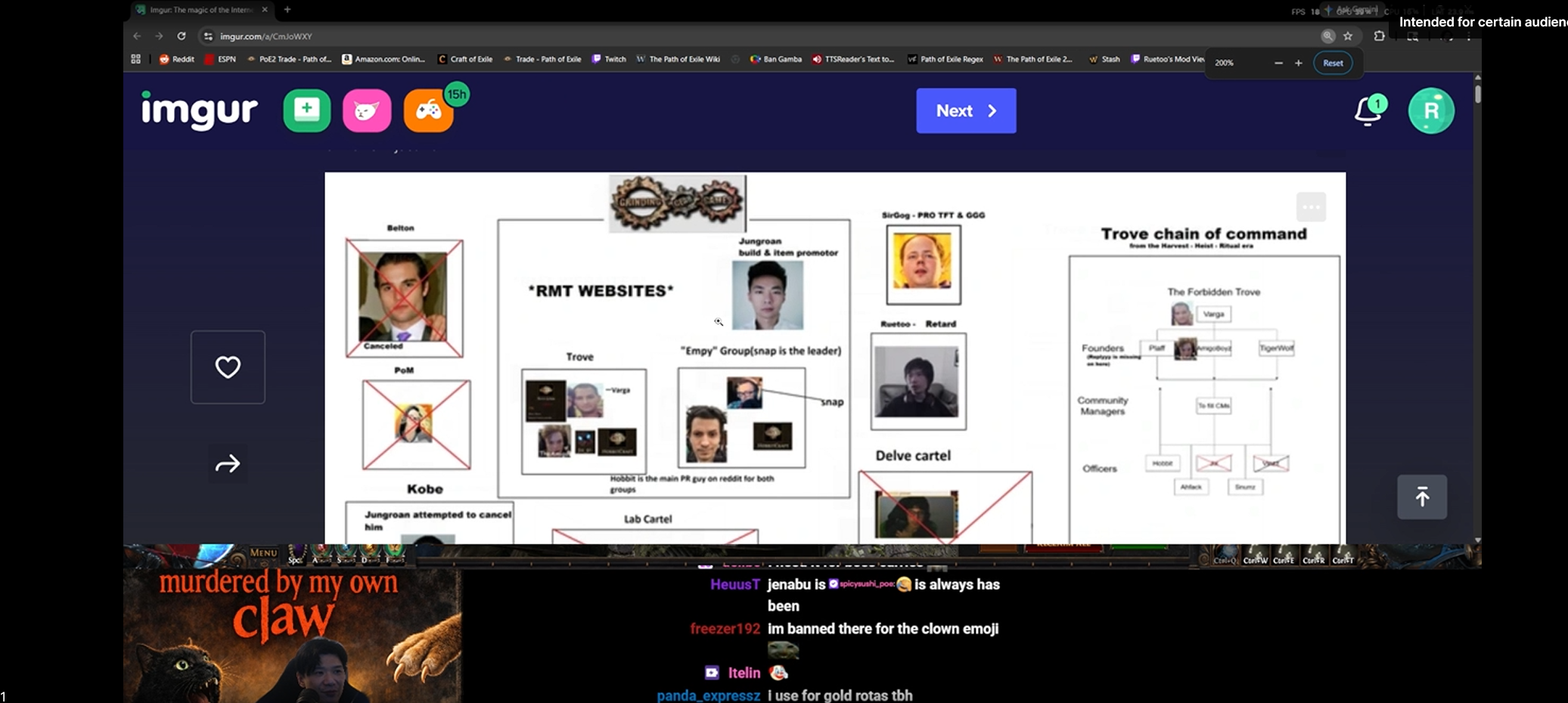Viewport: 1568px width, 703px height.
Task: Favorite the post with the heart icon
Action: (228, 367)
